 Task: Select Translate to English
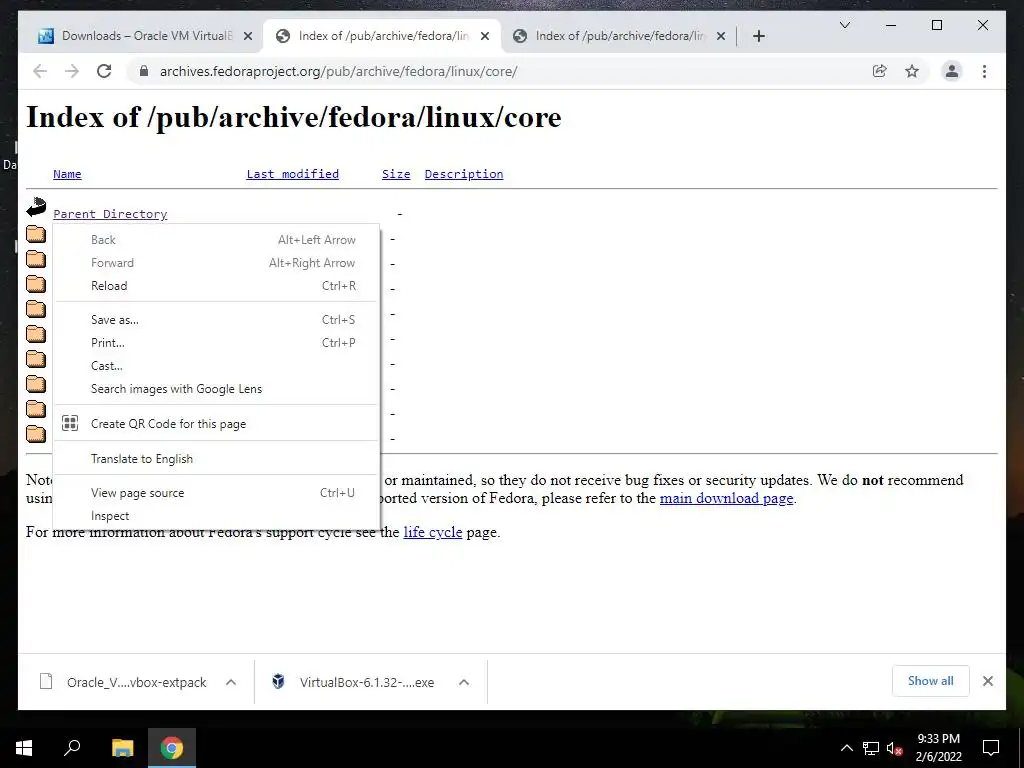tap(216, 458)
